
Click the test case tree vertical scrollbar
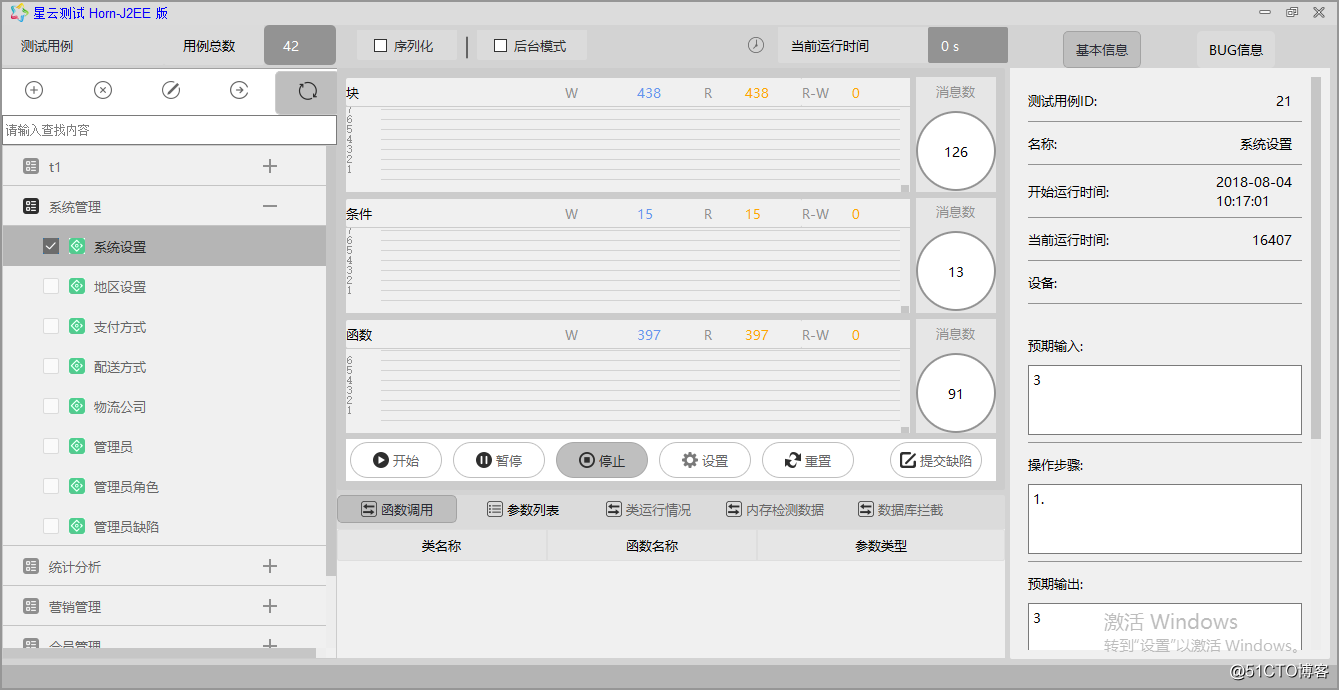coord(331,360)
